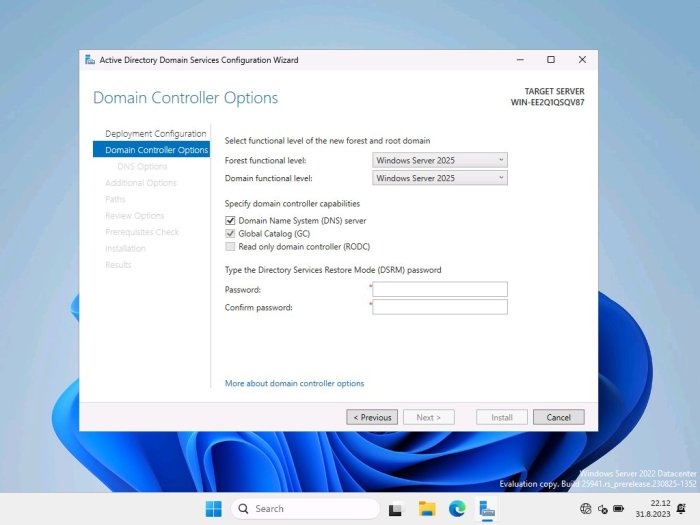Select Review Options step in sidebar

point(135,216)
